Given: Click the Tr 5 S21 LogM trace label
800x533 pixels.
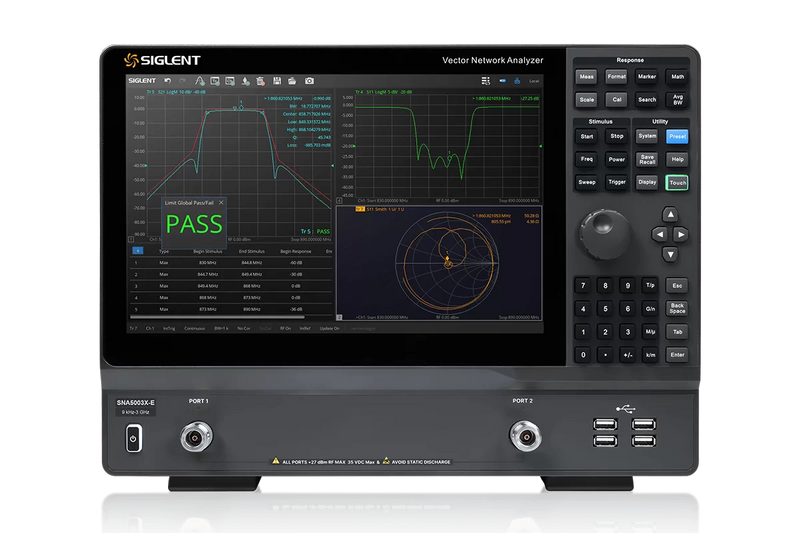Looking at the screenshot, I should tap(176, 92).
